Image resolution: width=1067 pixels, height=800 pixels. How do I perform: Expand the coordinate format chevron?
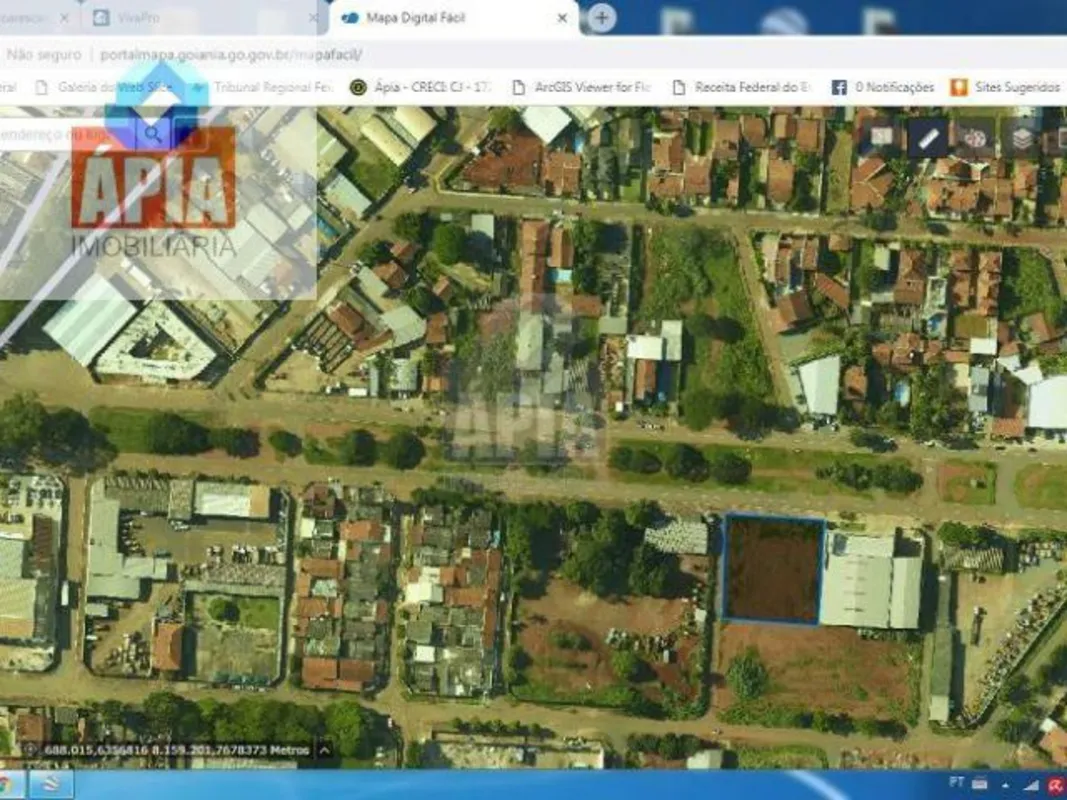point(325,750)
